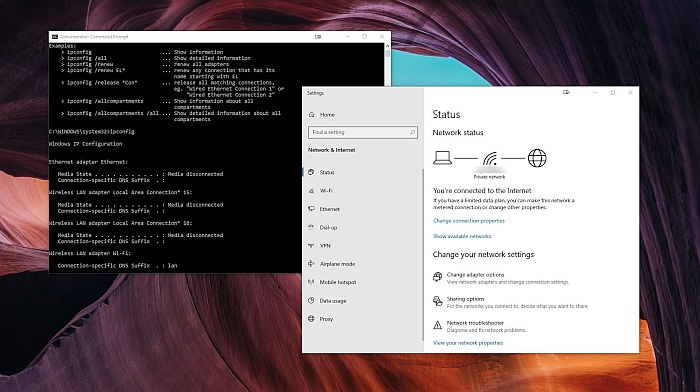
Task: Click the Internet globe icon in network diagram
Action: [537, 158]
